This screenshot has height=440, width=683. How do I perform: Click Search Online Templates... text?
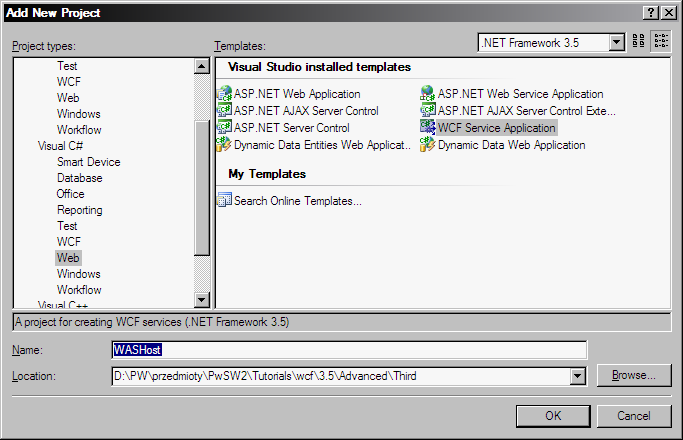[298, 201]
